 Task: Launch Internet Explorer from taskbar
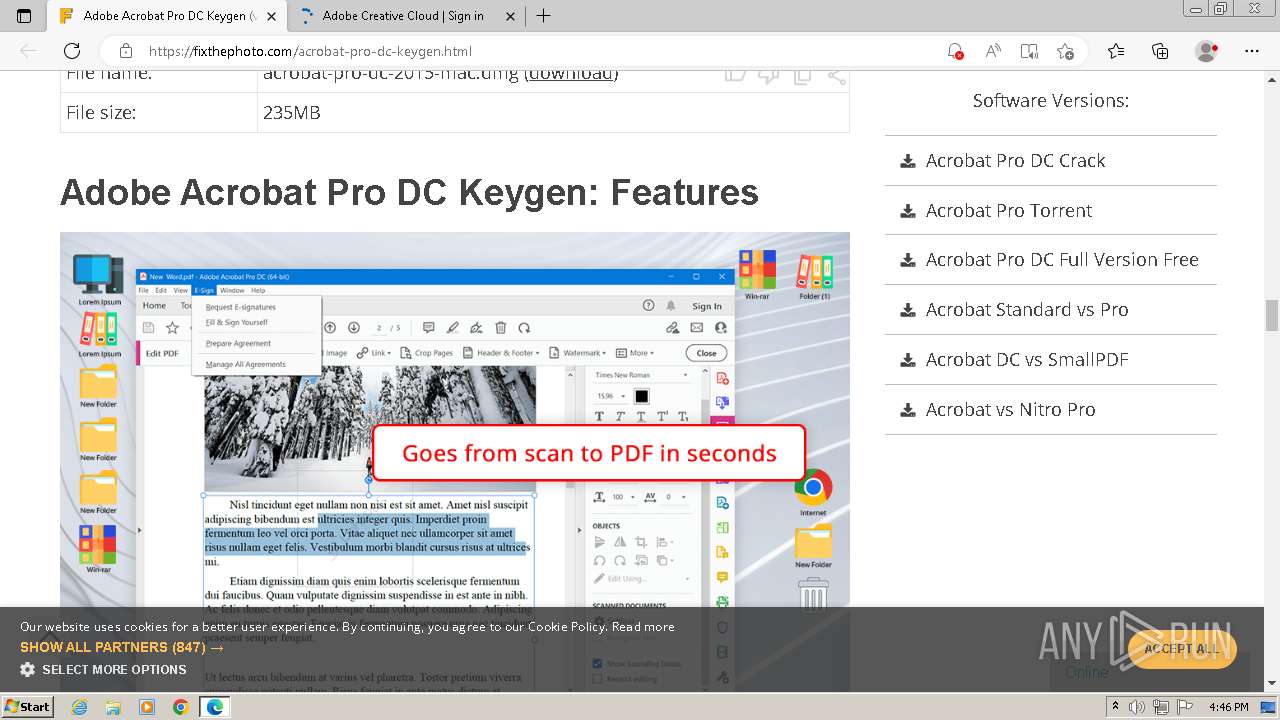(x=79, y=707)
